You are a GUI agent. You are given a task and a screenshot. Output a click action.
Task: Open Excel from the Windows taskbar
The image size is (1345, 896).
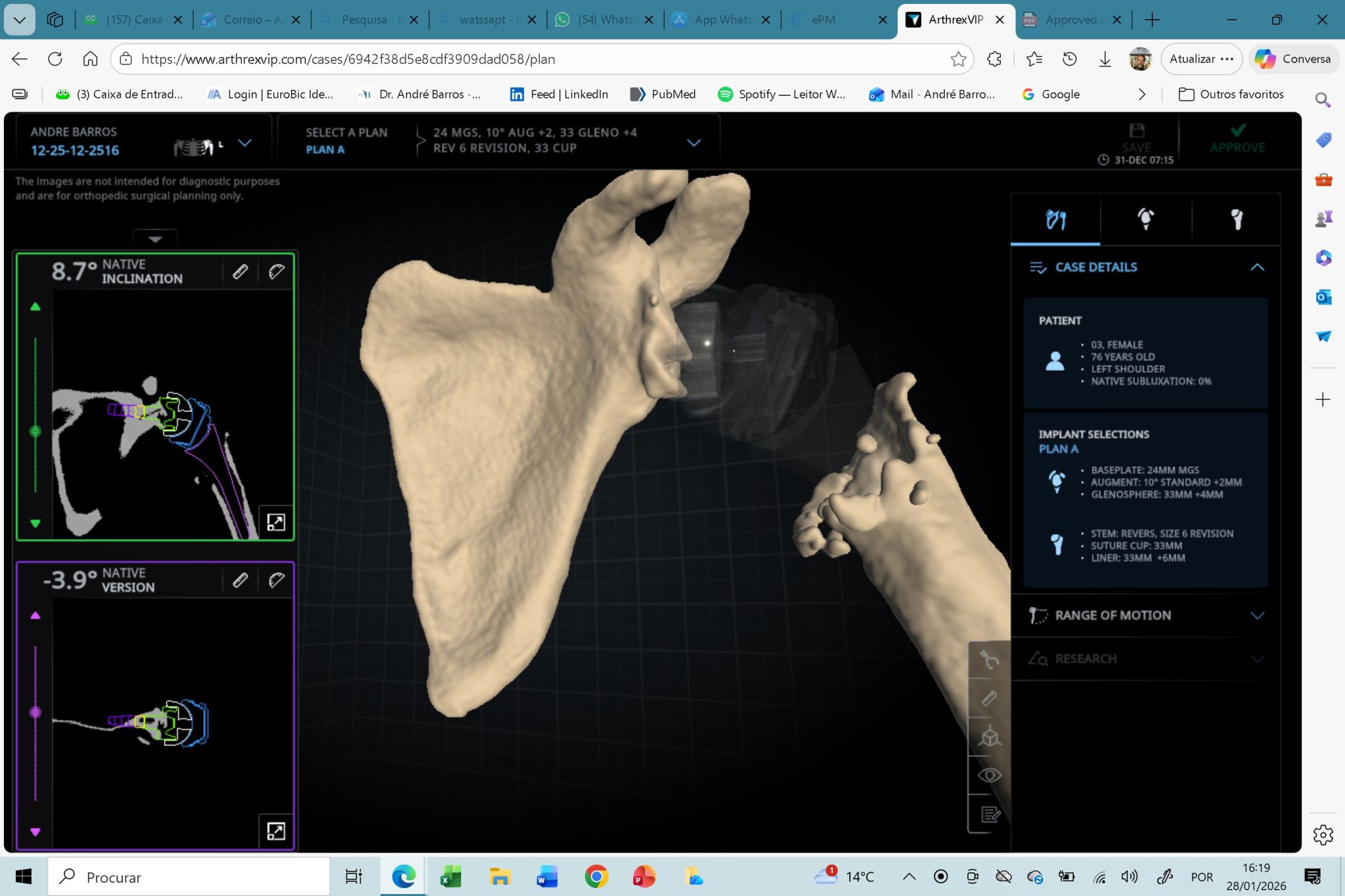tap(451, 877)
